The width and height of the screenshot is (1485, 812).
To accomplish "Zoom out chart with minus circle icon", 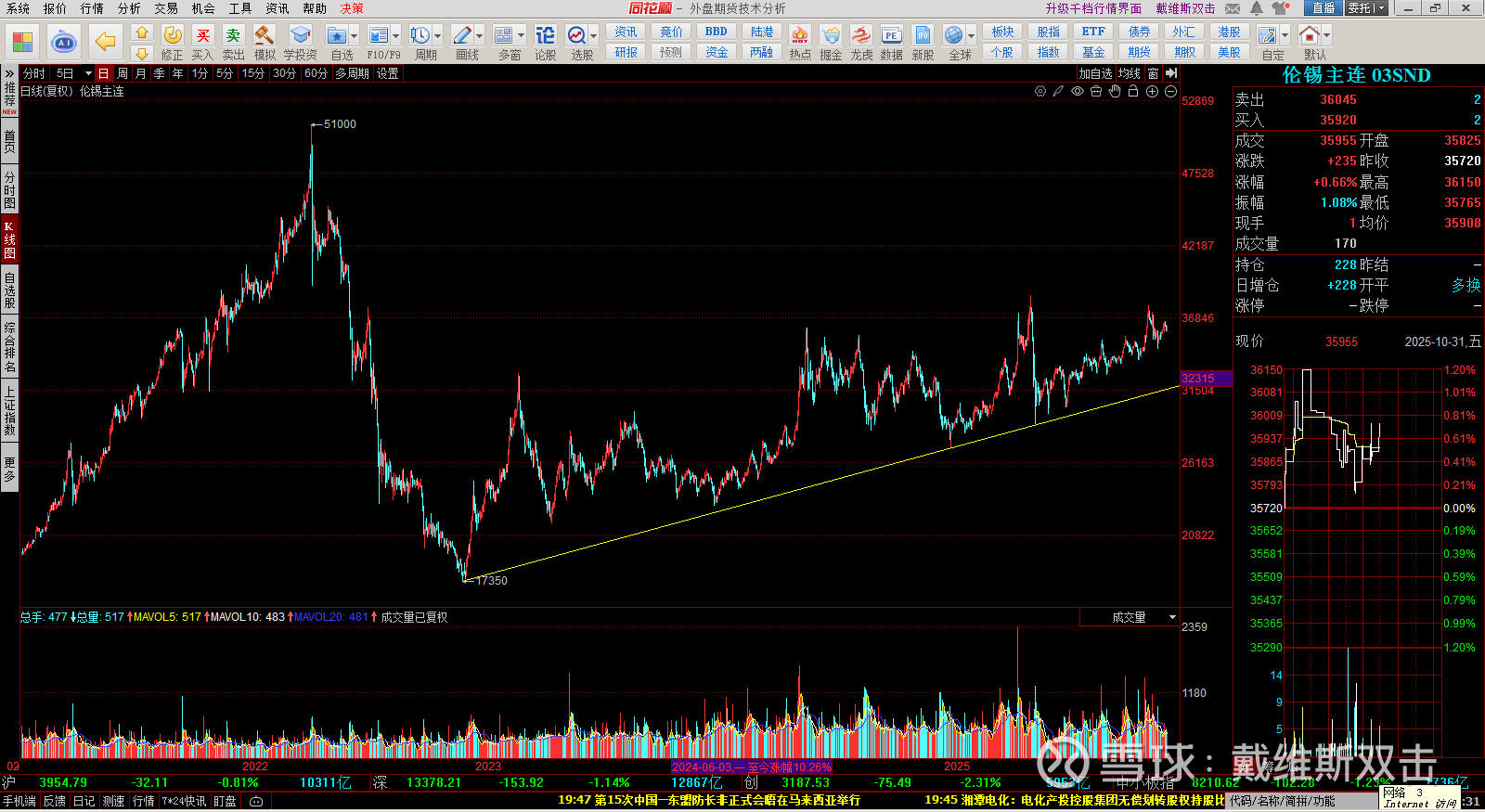I will (x=1170, y=91).
